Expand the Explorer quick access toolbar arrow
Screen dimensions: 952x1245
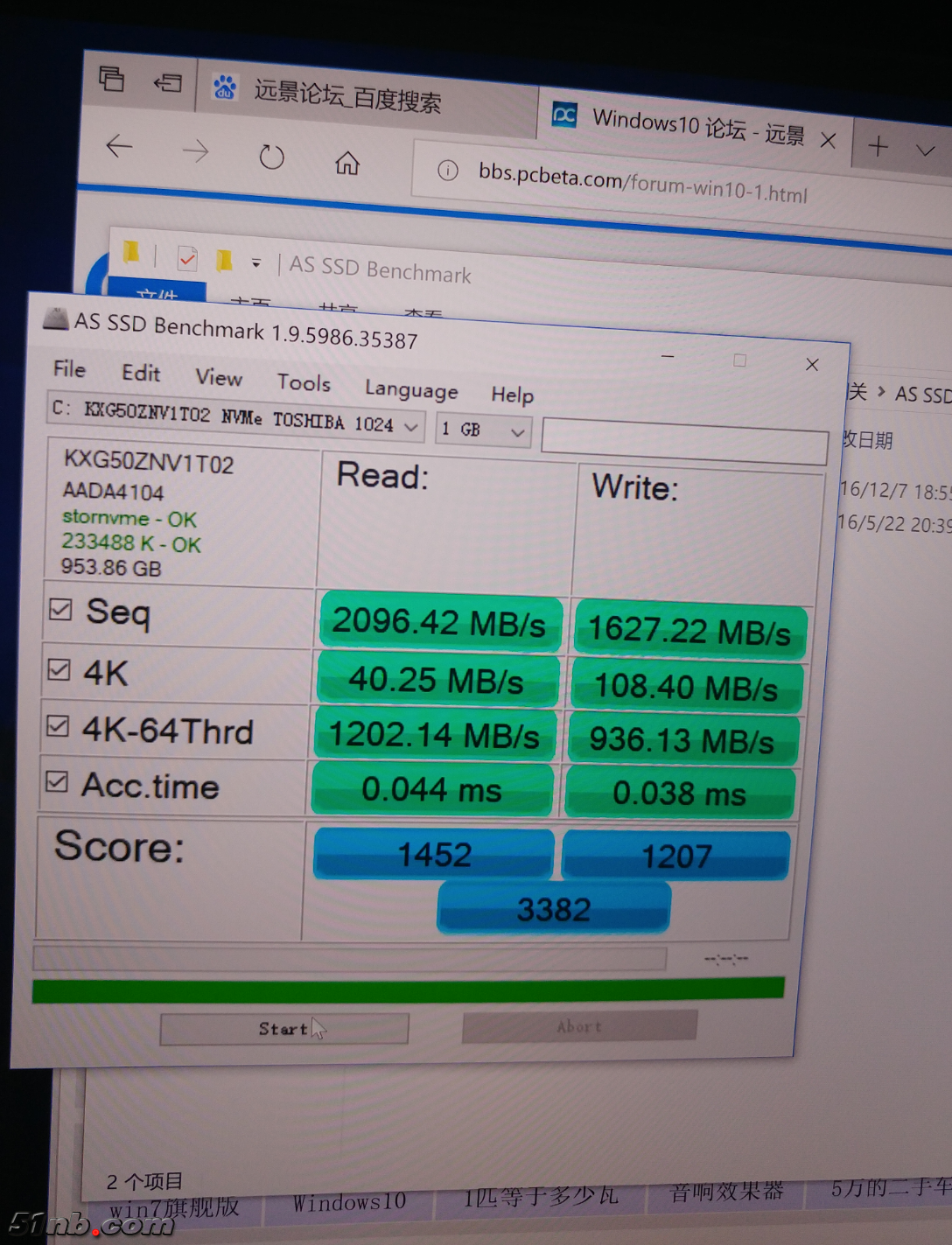[x=256, y=262]
